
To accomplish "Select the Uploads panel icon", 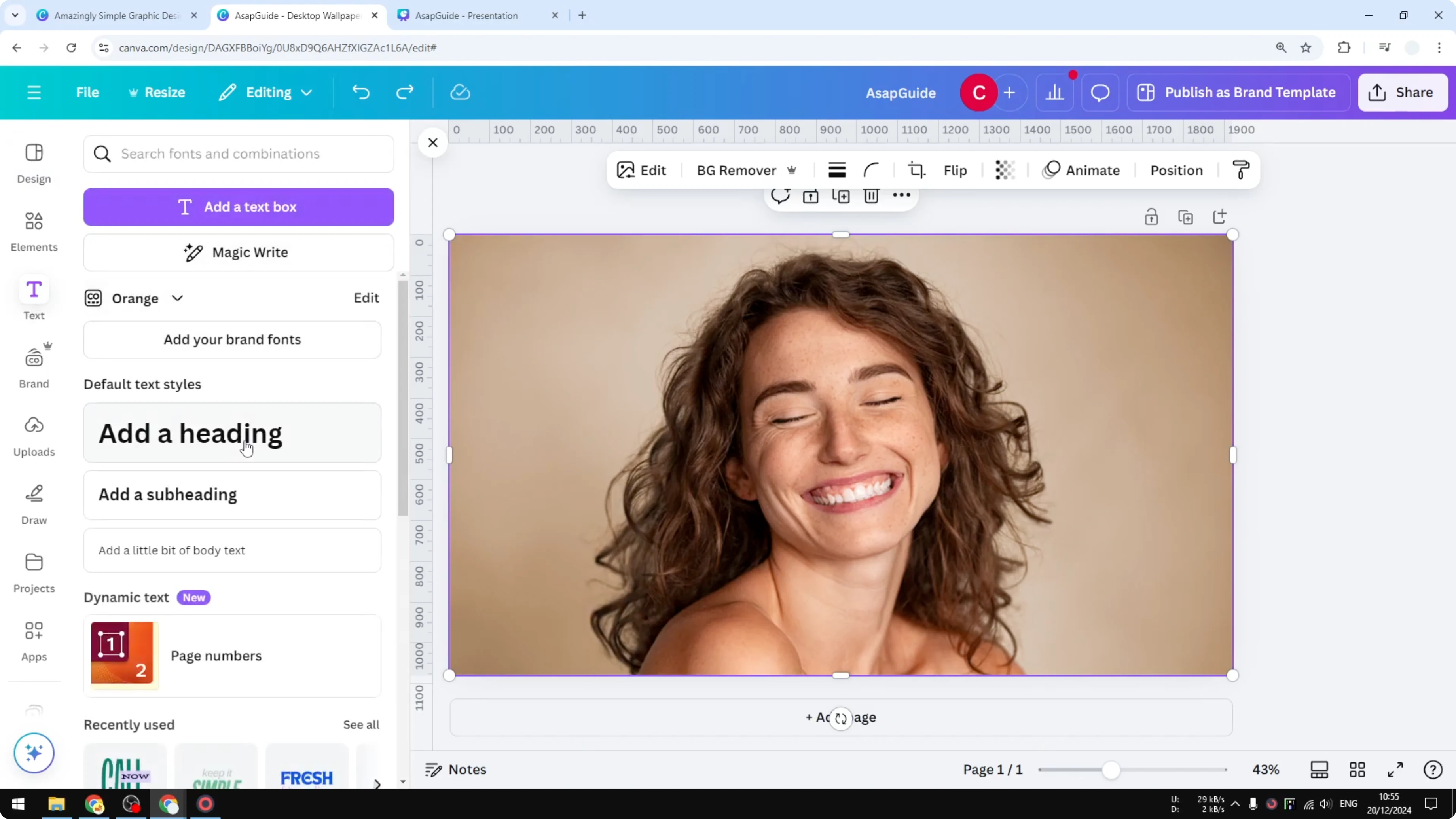I will click(33, 435).
